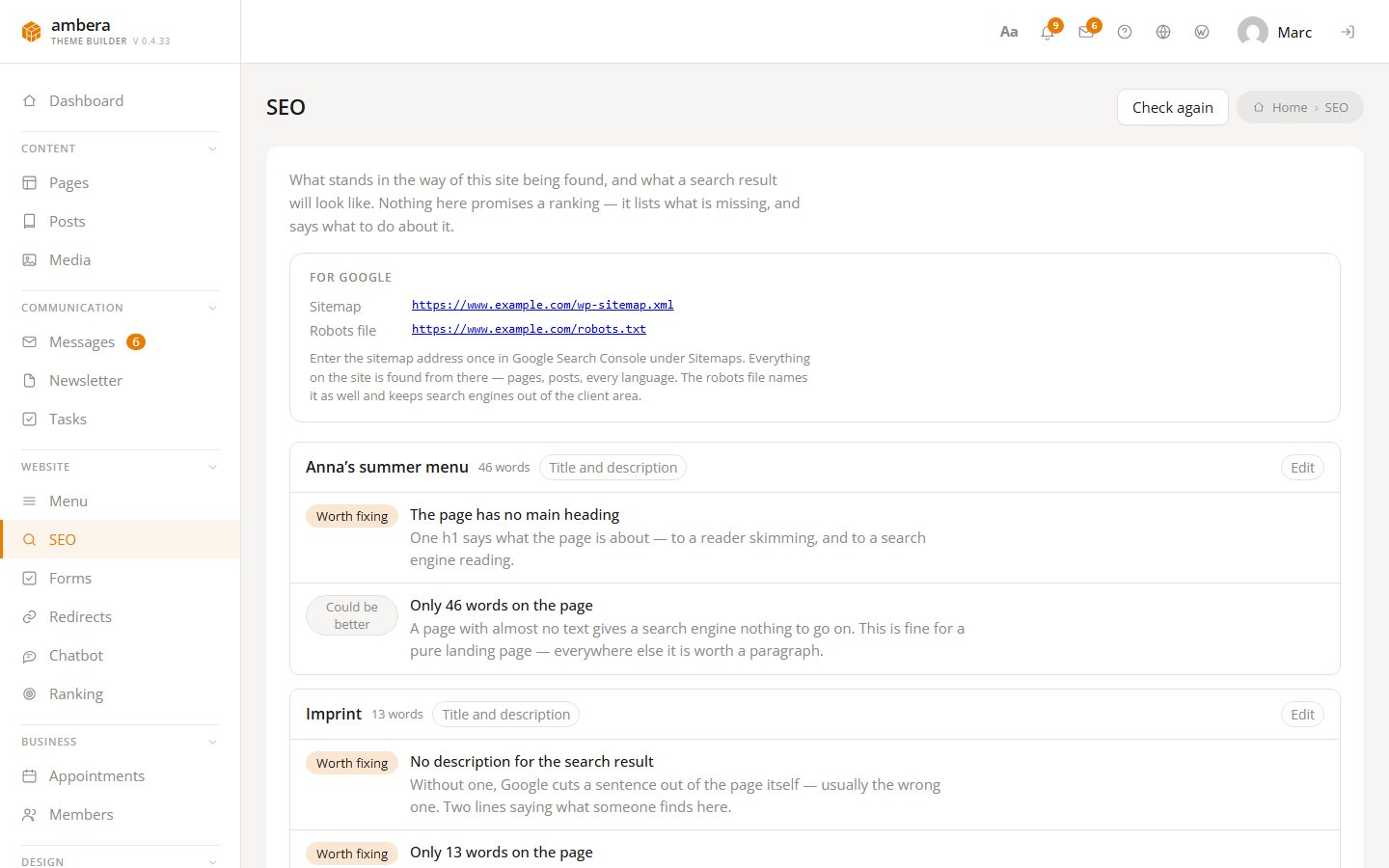Screen dimensions: 1389x868
Task: Open the language globe icon
Action: 1163,32
